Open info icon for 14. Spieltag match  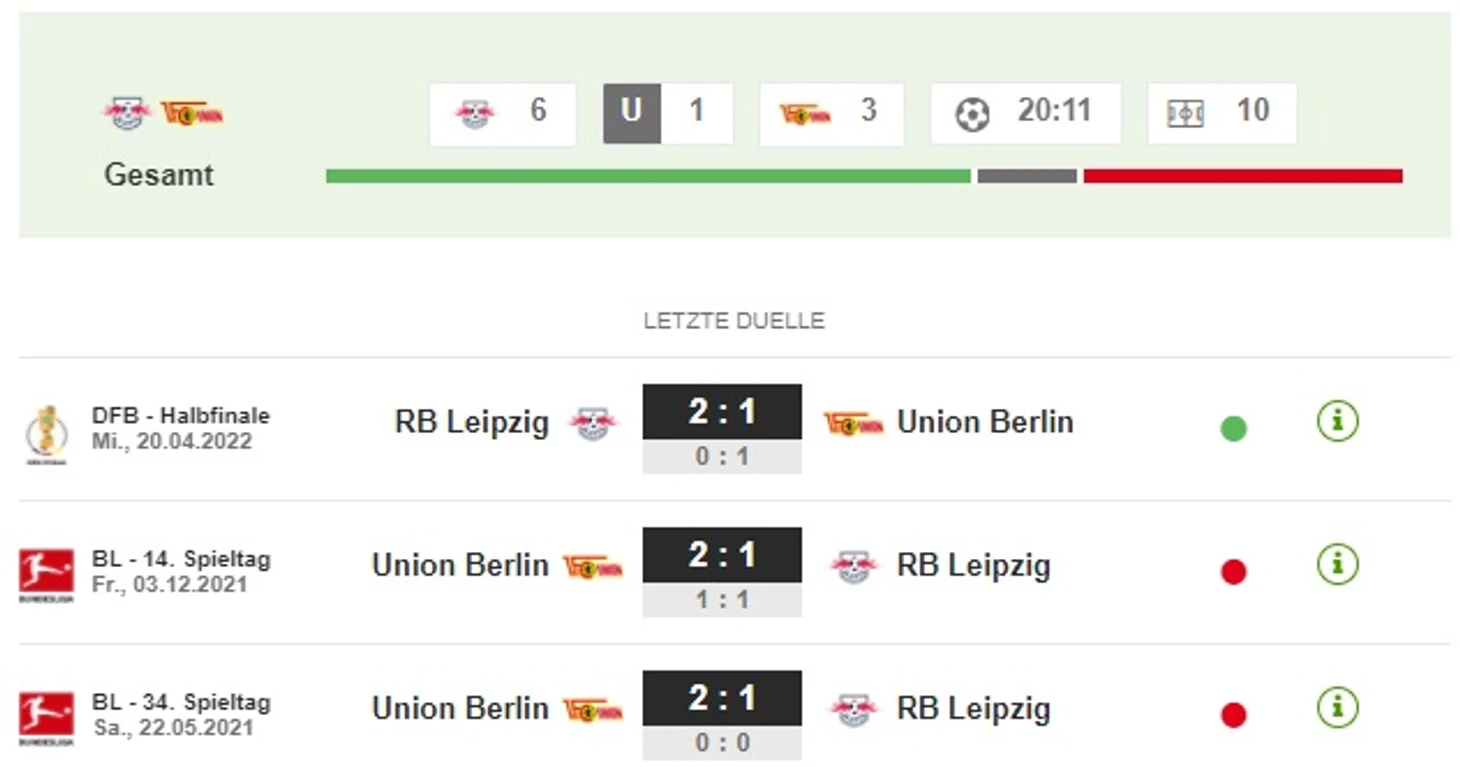point(1337,565)
